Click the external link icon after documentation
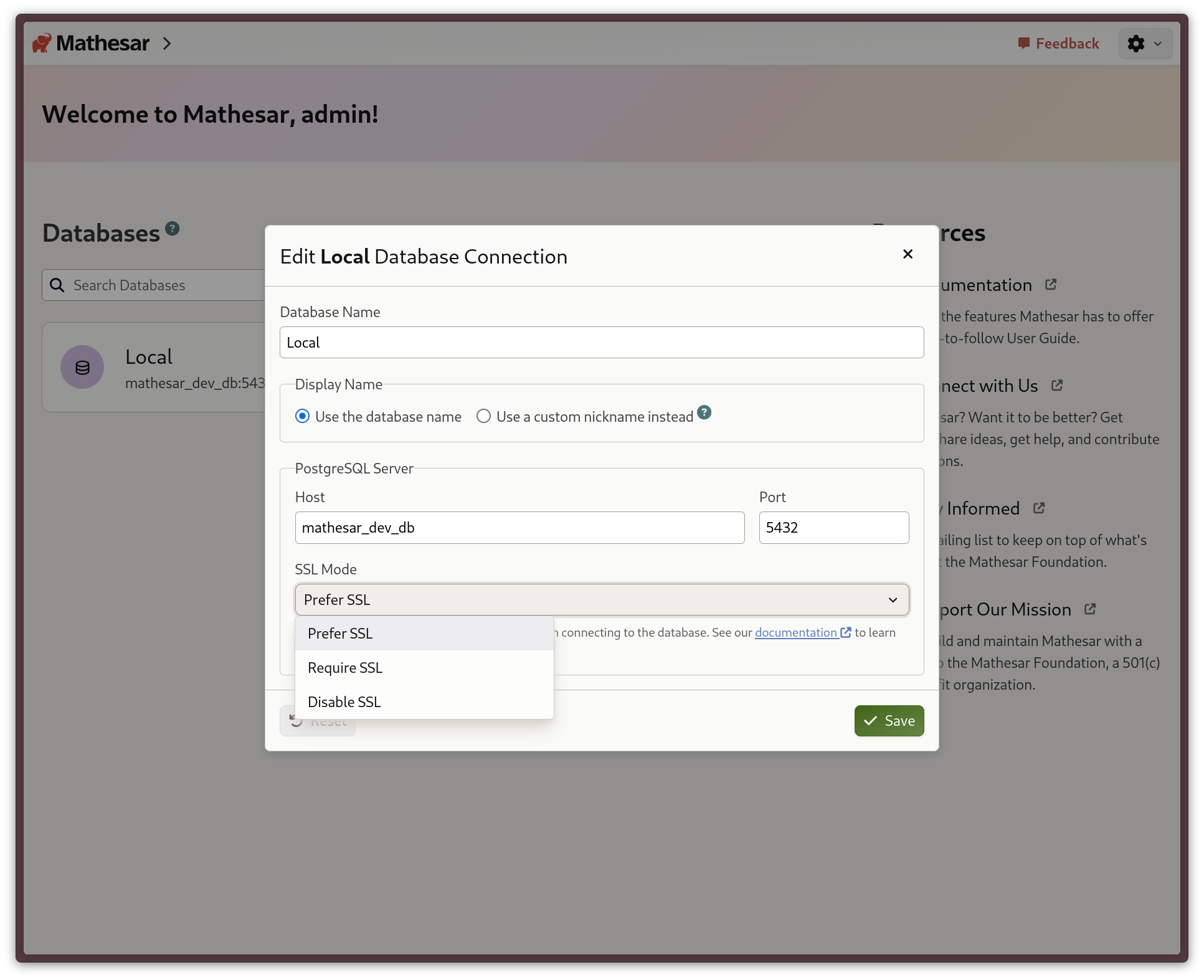The width and height of the screenshot is (1204, 980). (x=845, y=632)
